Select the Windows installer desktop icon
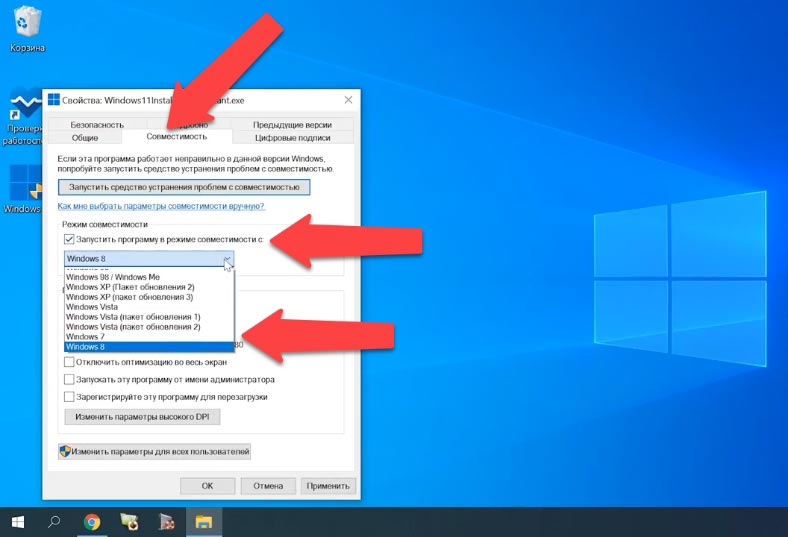 click(22, 188)
